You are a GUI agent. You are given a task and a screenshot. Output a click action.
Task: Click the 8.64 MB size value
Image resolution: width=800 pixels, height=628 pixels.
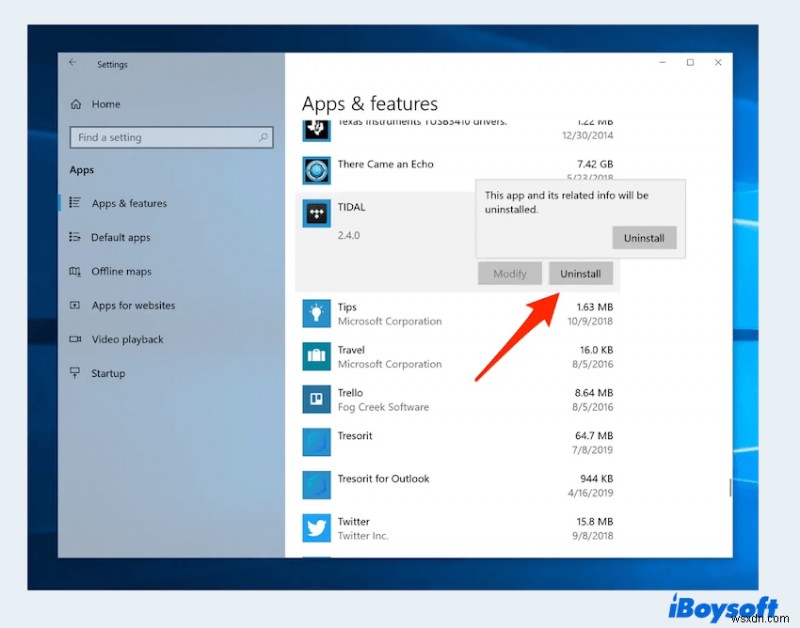[594, 393]
